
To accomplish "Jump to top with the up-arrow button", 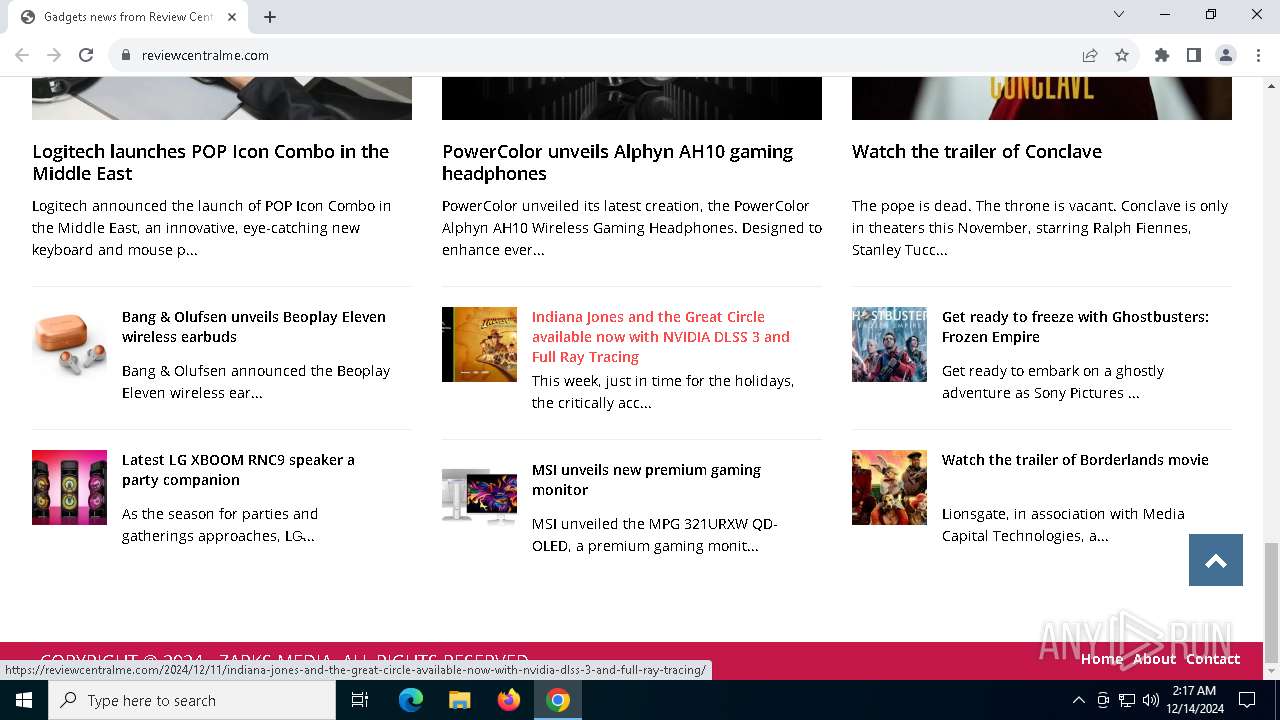I will coord(1216,560).
